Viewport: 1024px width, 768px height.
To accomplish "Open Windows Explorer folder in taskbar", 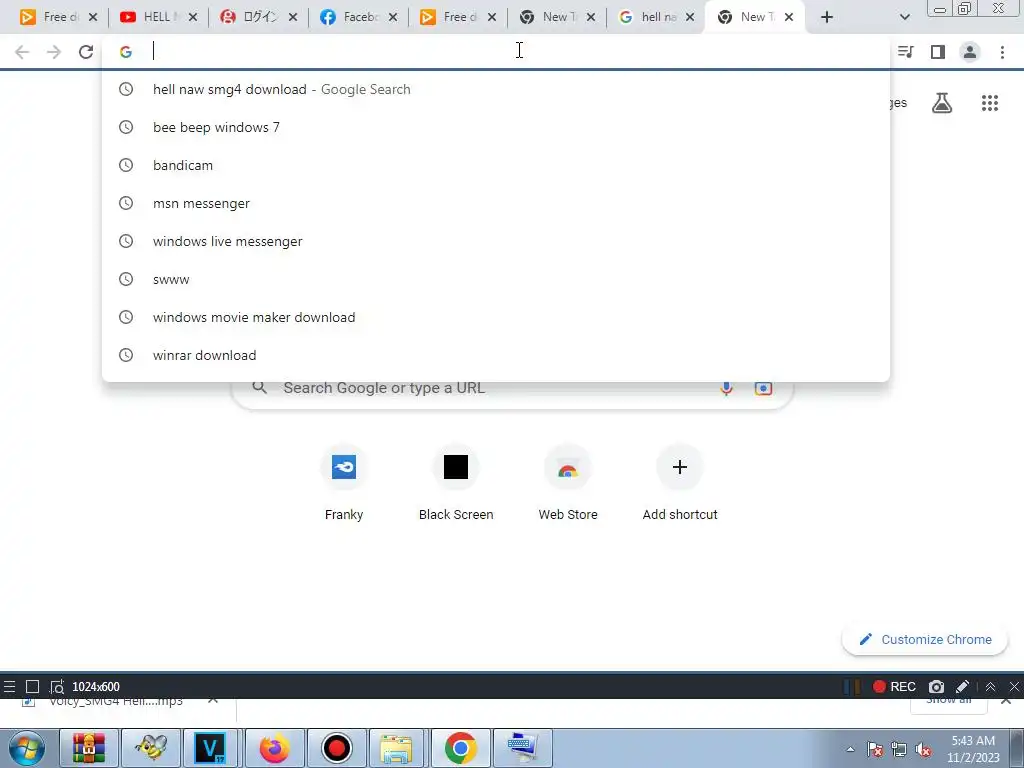I will [396, 748].
